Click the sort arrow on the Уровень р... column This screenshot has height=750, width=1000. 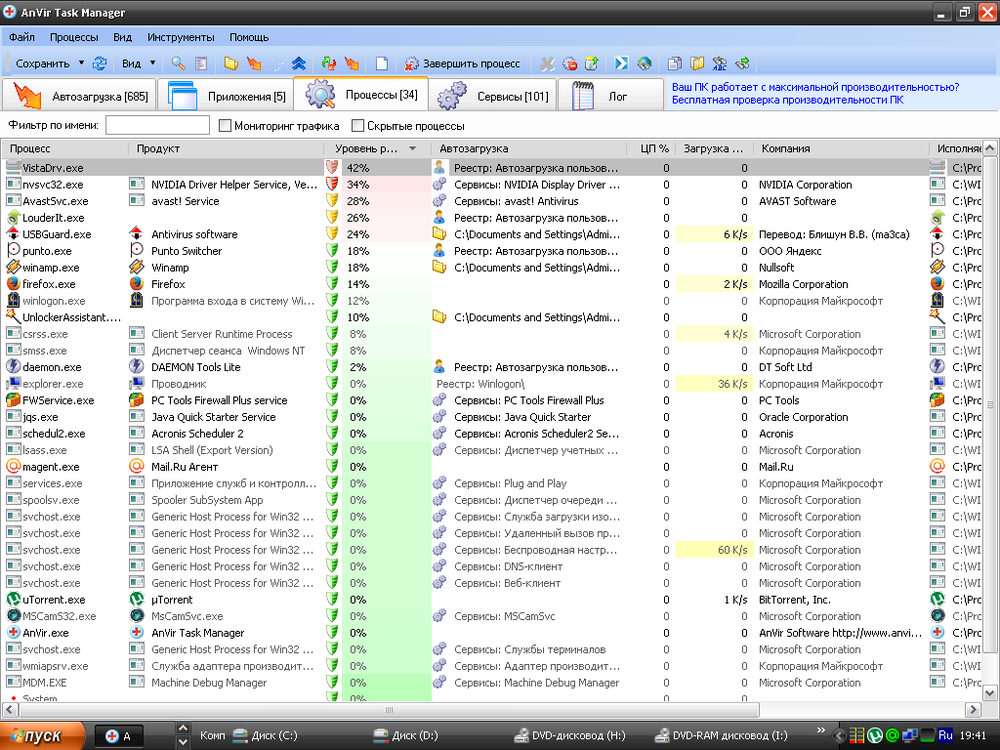(x=413, y=149)
